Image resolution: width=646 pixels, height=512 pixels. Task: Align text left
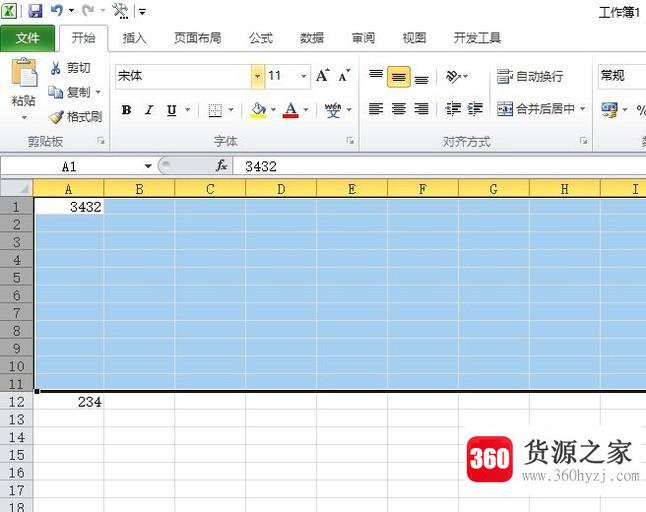[376, 109]
